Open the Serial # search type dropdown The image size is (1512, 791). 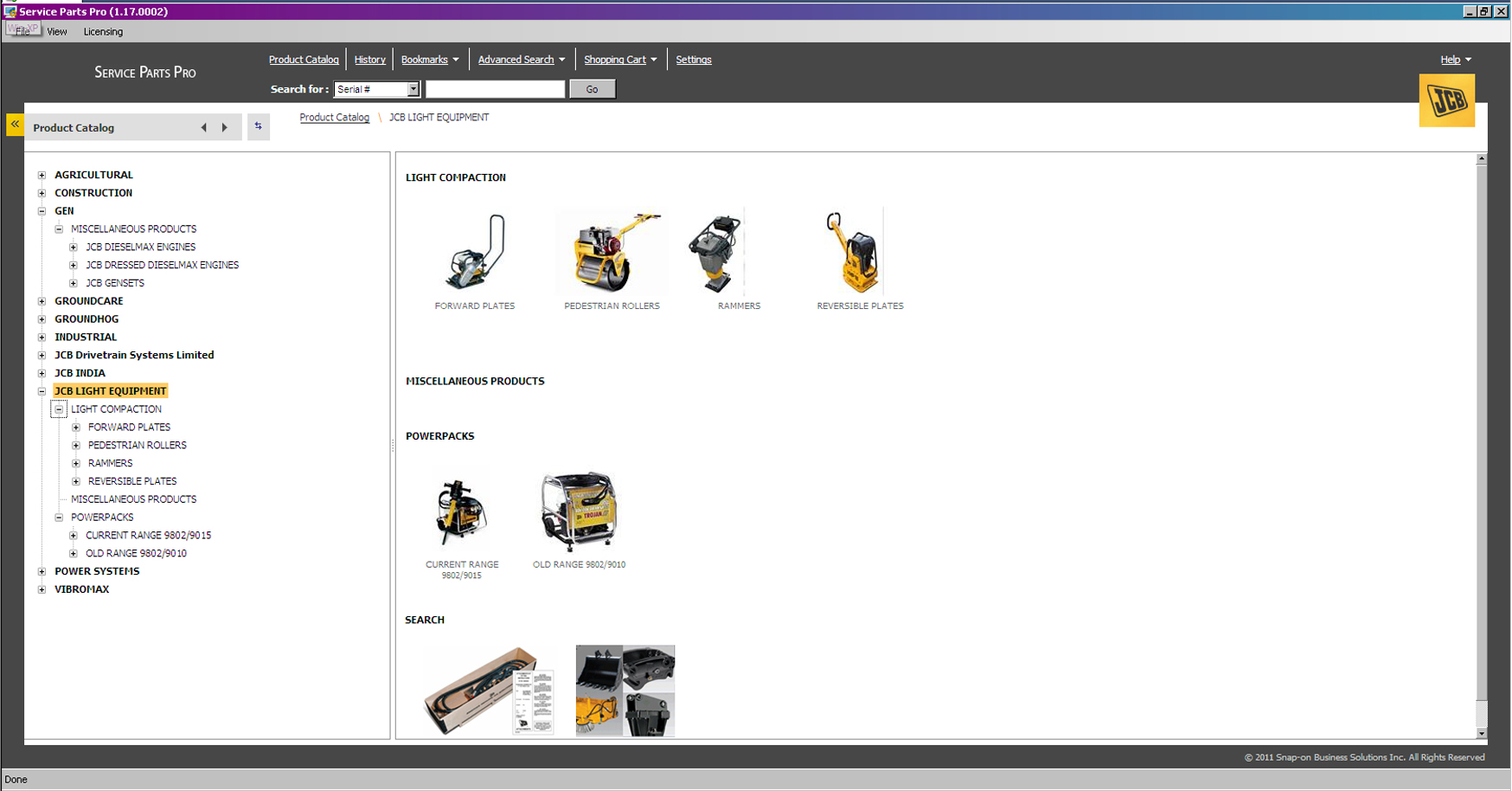coord(413,89)
